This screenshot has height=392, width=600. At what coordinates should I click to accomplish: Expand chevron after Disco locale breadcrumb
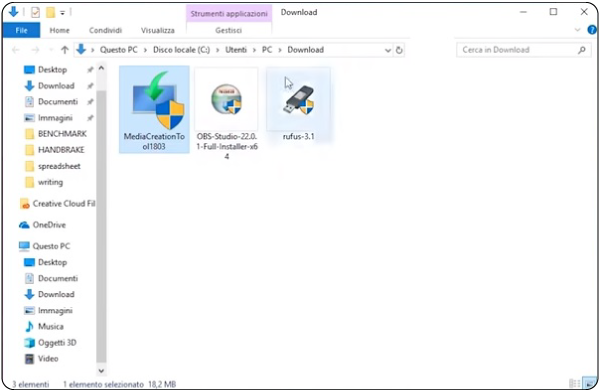tap(217, 50)
